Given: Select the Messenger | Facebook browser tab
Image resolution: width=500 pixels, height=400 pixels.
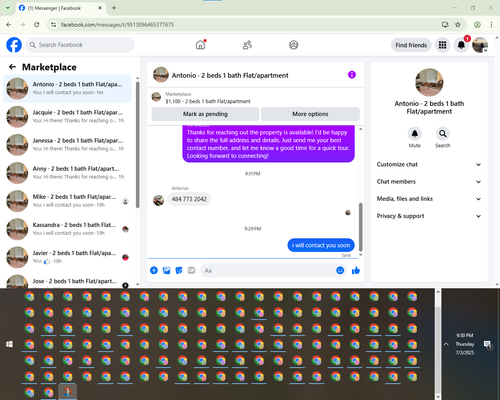Looking at the screenshot, I should coord(60,8).
